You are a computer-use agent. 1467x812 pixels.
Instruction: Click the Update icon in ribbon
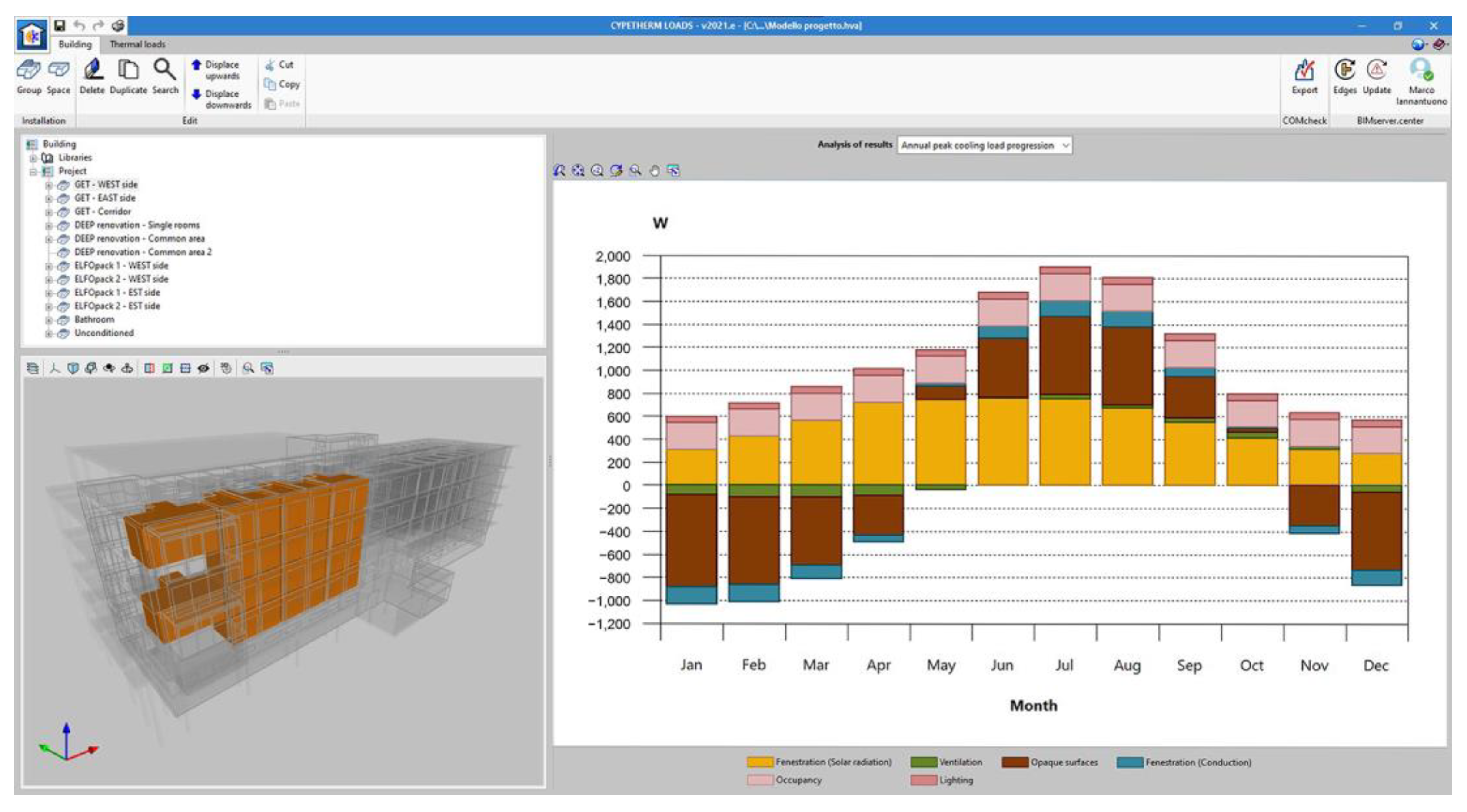tap(1377, 70)
